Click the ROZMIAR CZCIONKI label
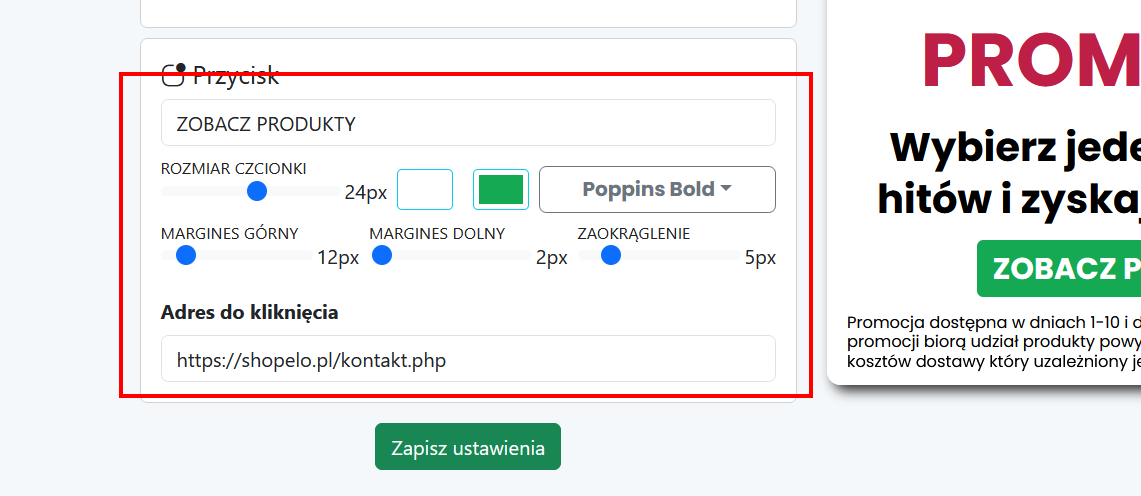This screenshot has height=496, width=1141. pos(233,168)
